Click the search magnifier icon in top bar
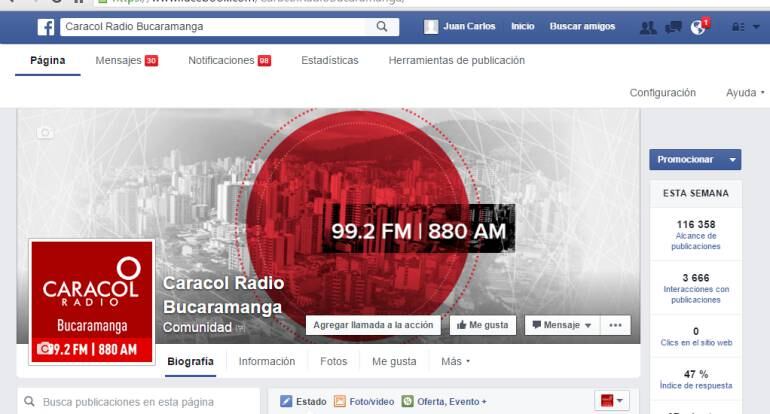This screenshot has height=414, width=770. coord(381,27)
